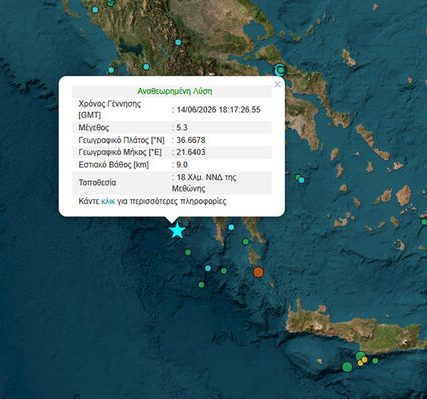
Task: Click the 'Εστιακό Βάθος [km]' label
Action: point(114,165)
